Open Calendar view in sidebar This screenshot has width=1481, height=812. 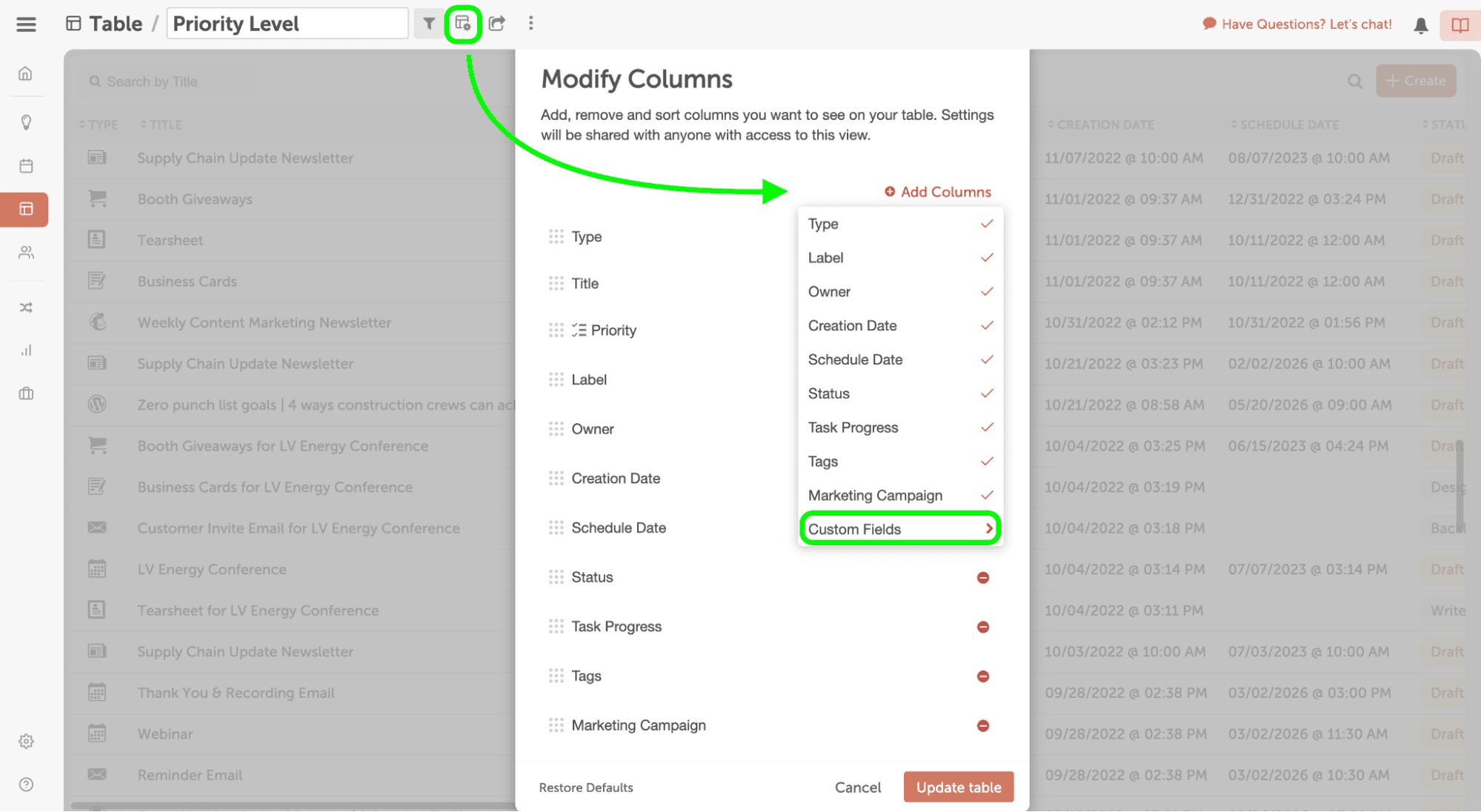pyautogui.click(x=26, y=166)
